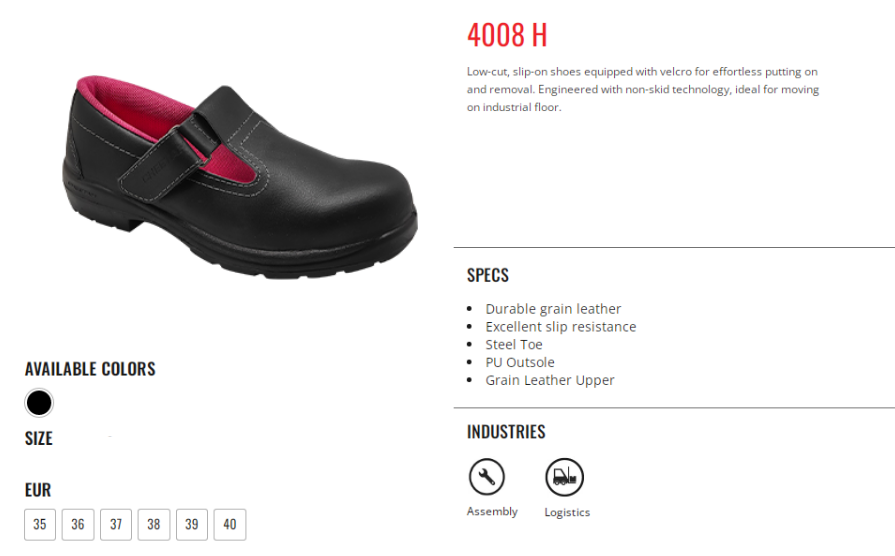Viewport: 895px width, 556px height.
Task: Click the Assembly label under Industries
Action: pos(492,511)
